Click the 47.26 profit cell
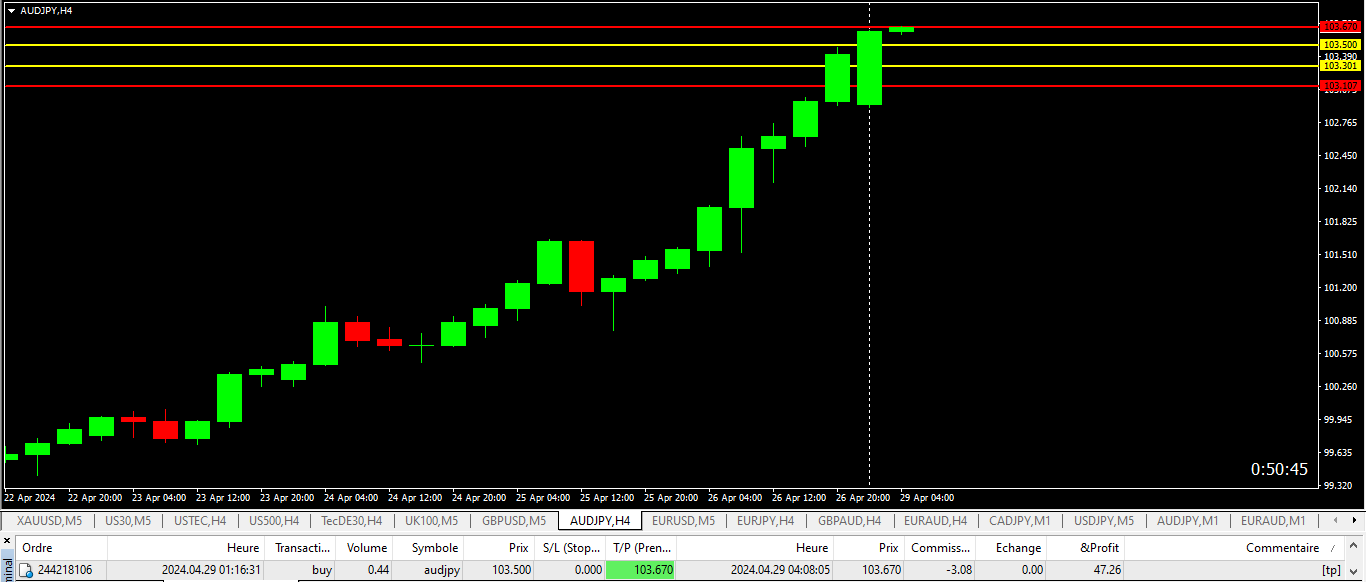 (1105, 570)
